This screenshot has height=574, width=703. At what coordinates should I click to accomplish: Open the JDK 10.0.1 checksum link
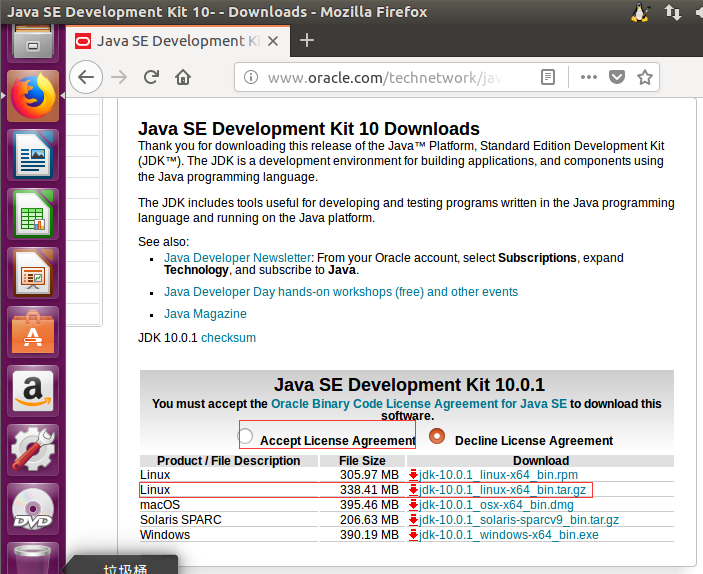click(228, 338)
